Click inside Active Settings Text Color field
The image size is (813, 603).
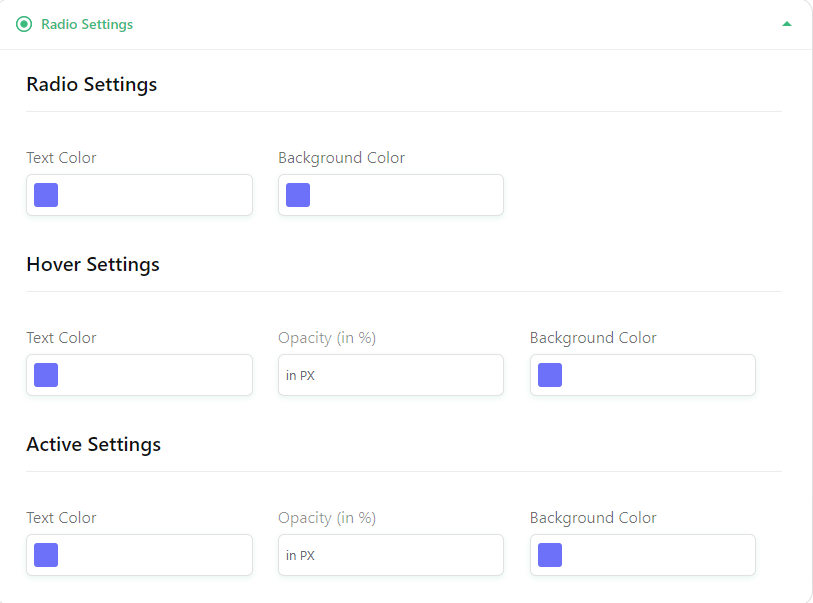[139, 555]
